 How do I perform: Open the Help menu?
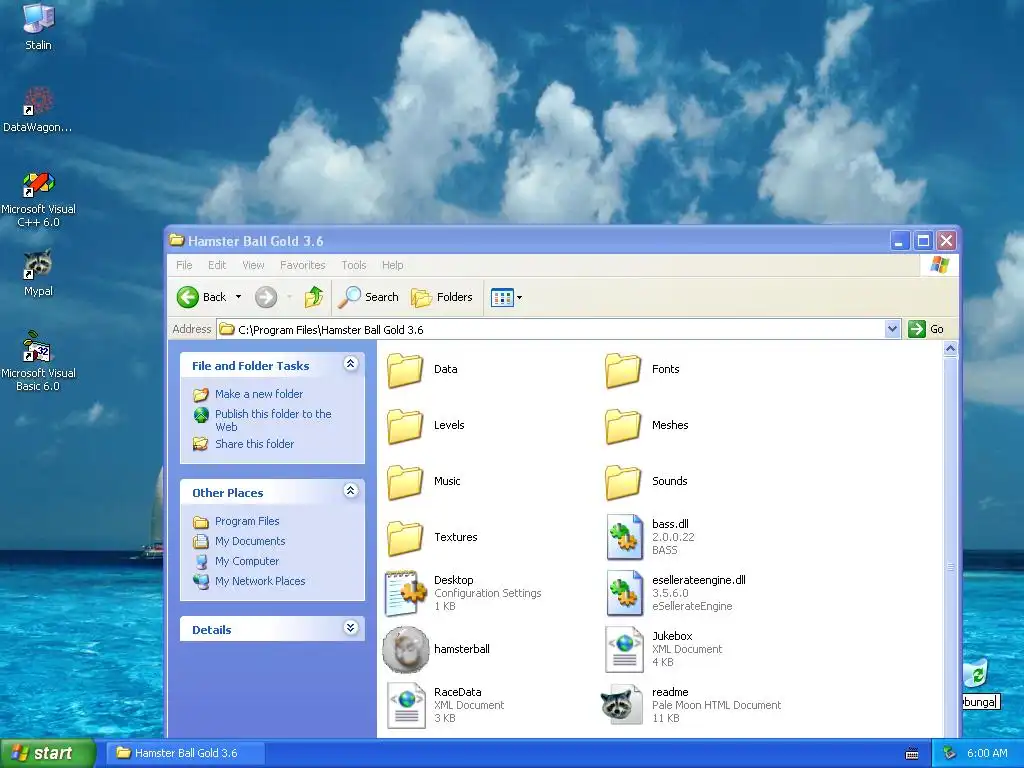pos(392,265)
